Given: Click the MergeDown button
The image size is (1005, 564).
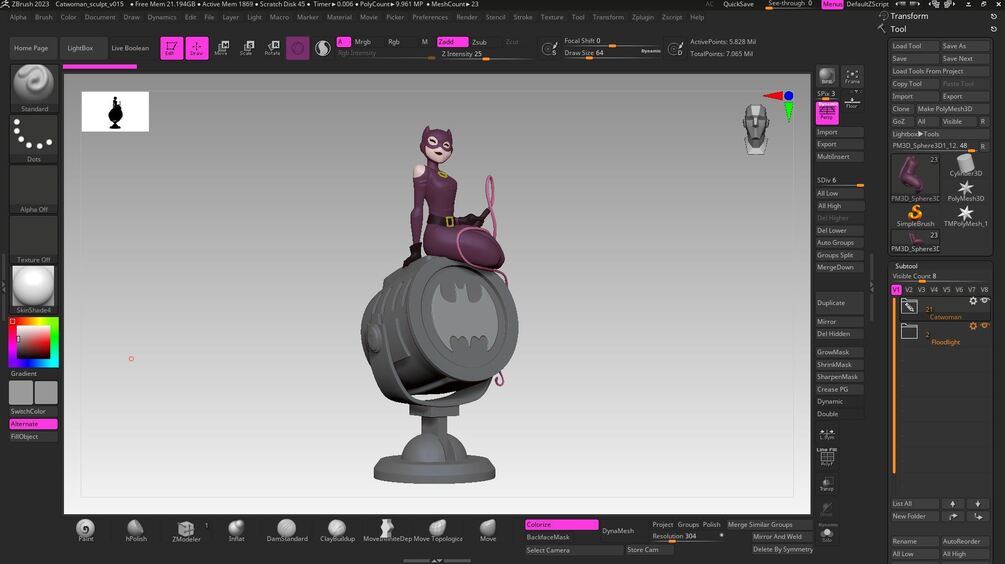Looking at the screenshot, I should tap(839, 267).
